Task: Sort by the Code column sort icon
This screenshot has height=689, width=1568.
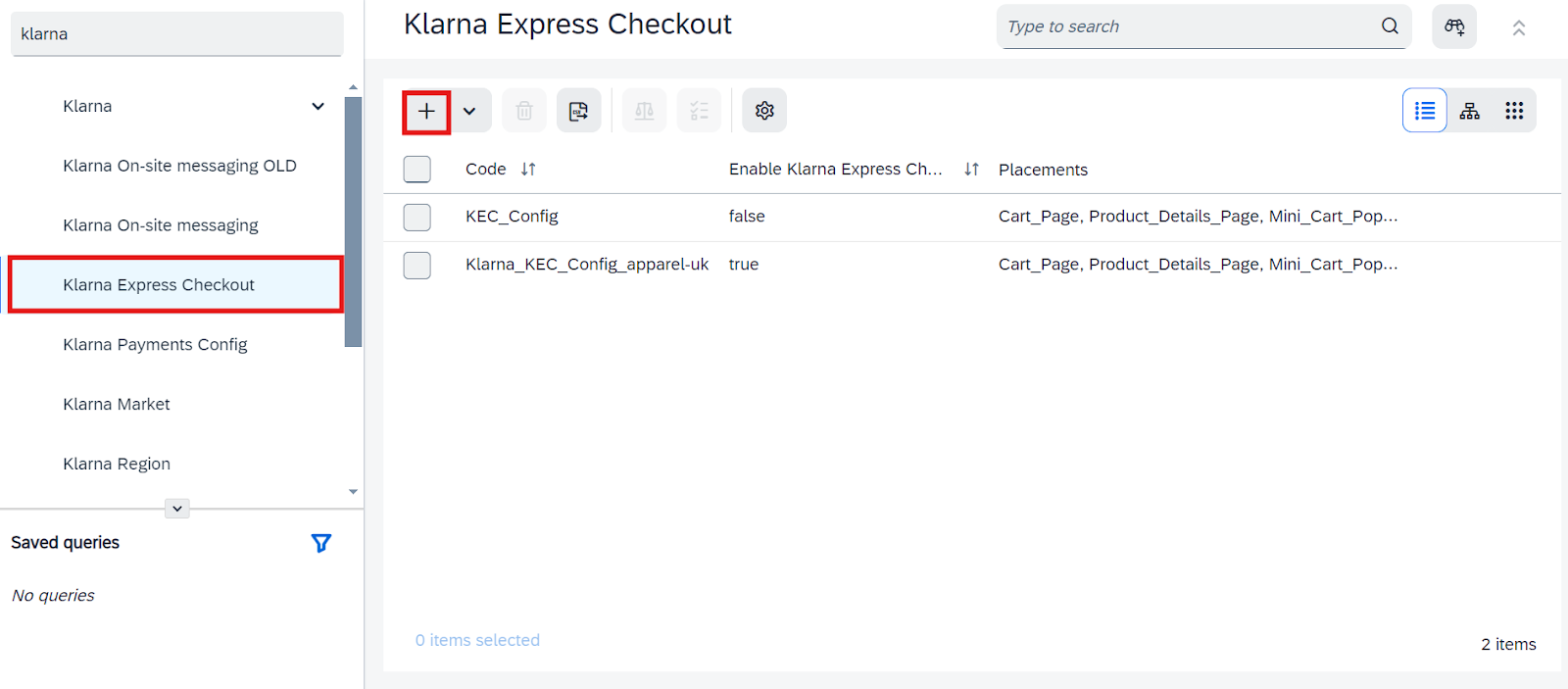Action: pyautogui.click(x=528, y=169)
